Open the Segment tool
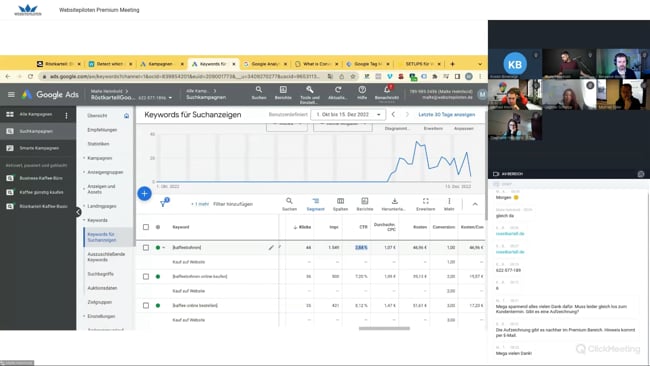This screenshot has height=366, width=650. 315,204
